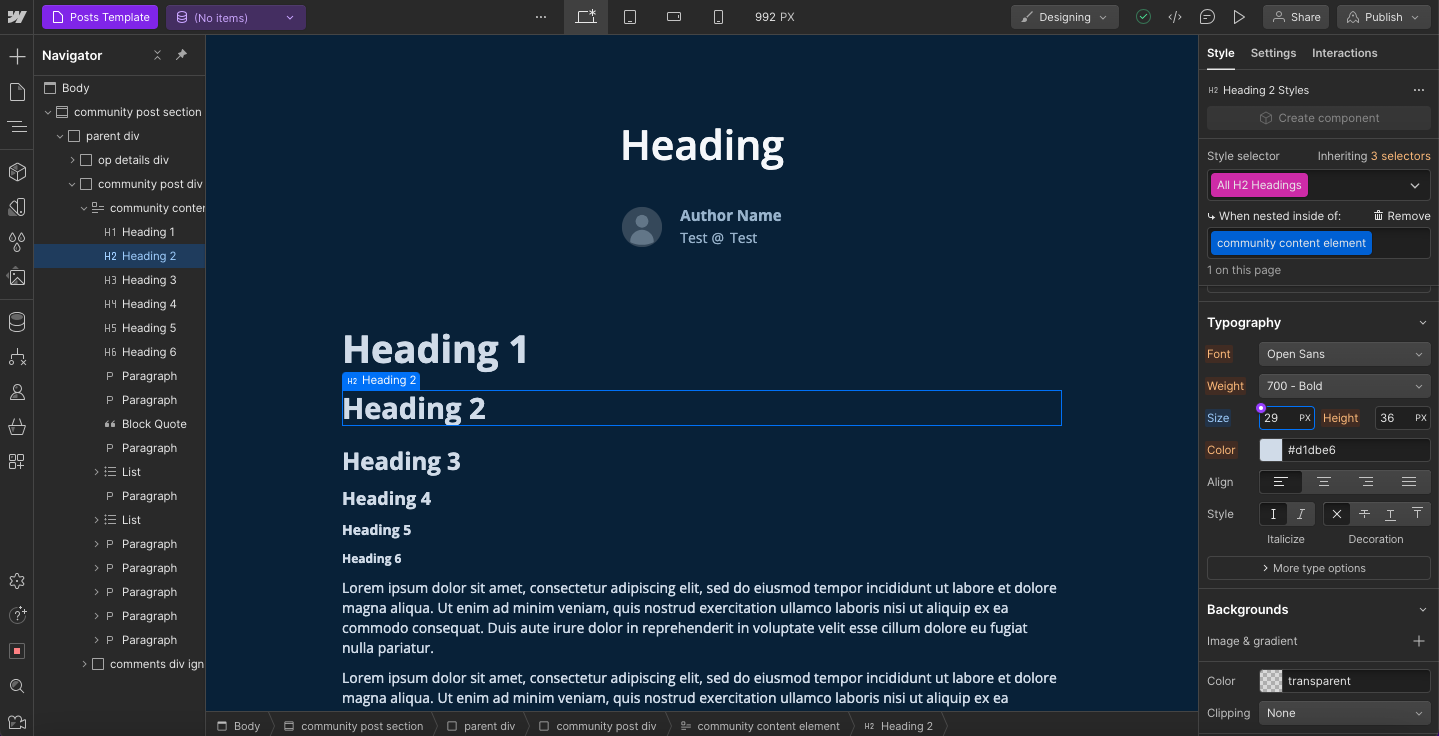Screen dimensions: 1439x736
Task: Select the tablet breakpoint
Action: pyautogui.click(x=630, y=17)
